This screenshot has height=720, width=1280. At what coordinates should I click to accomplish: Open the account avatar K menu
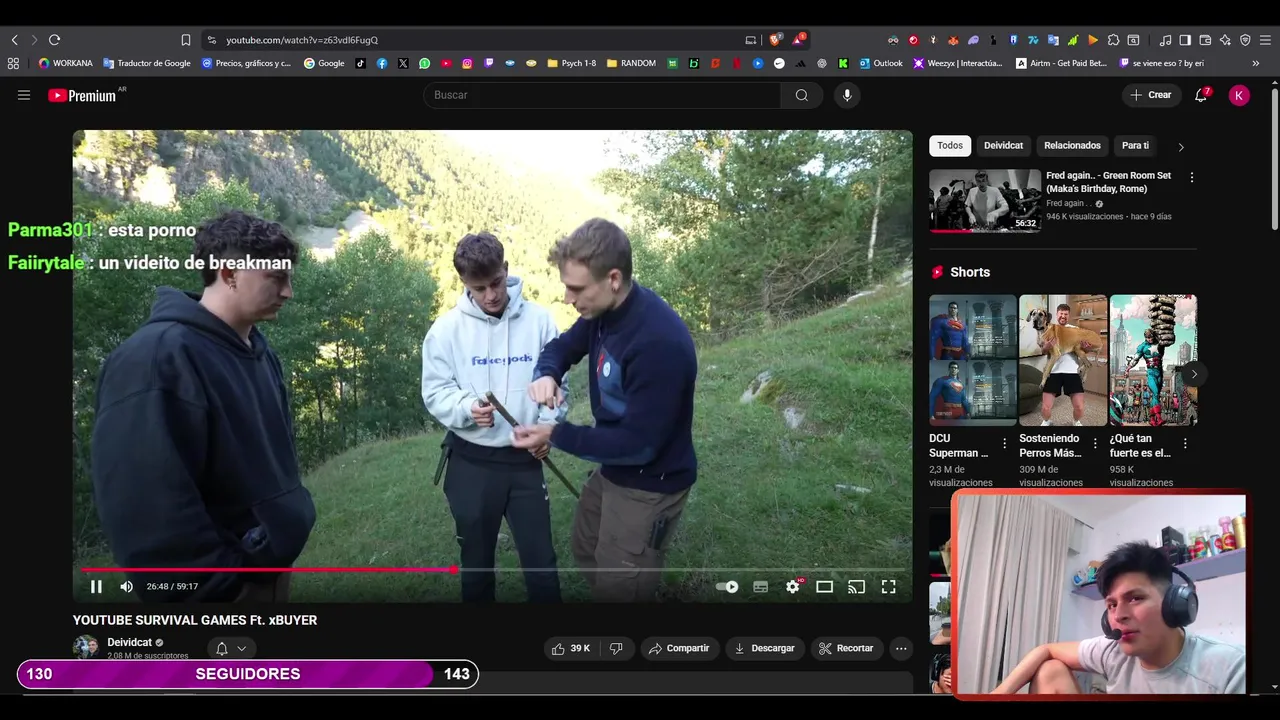click(1239, 95)
